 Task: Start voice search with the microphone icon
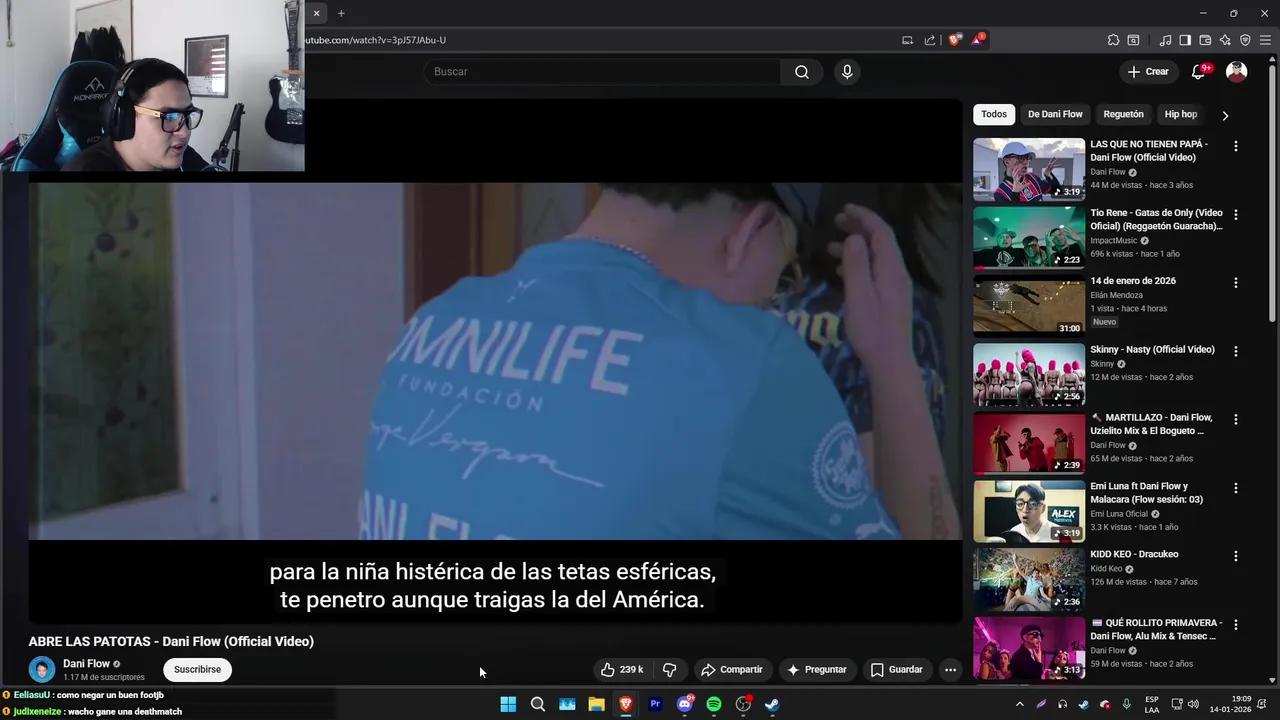click(x=847, y=72)
